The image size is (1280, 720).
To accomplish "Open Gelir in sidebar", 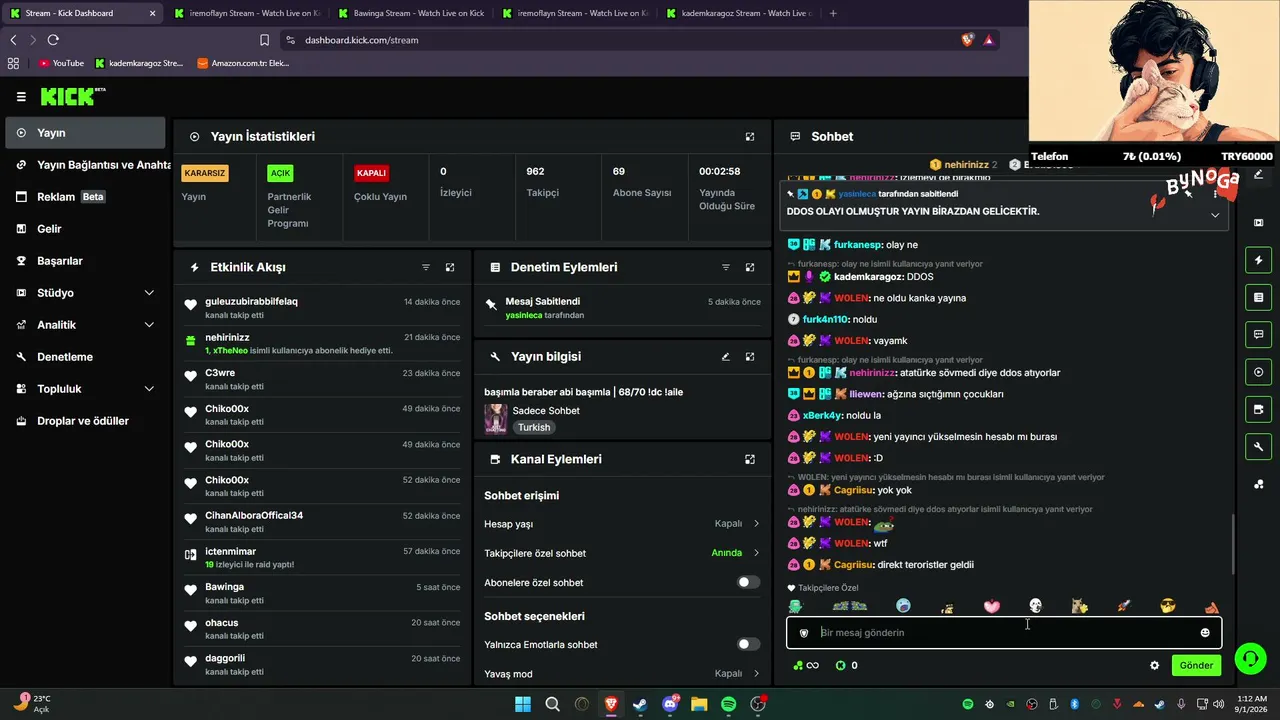I will (x=85, y=229).
